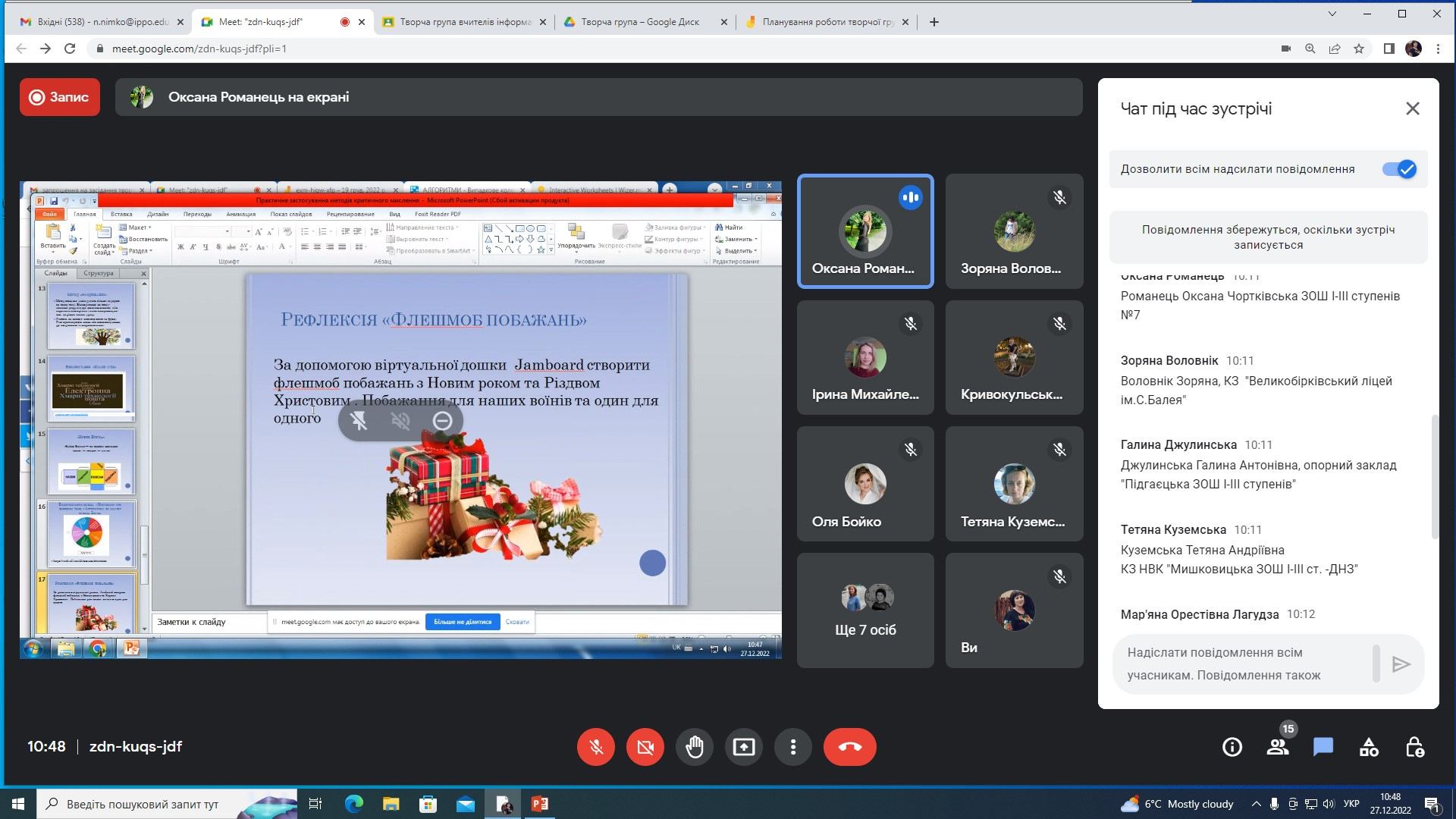Close the in-call chat panel
The width and height of the screenshot is (1456, 819).
pos(1413,108)
